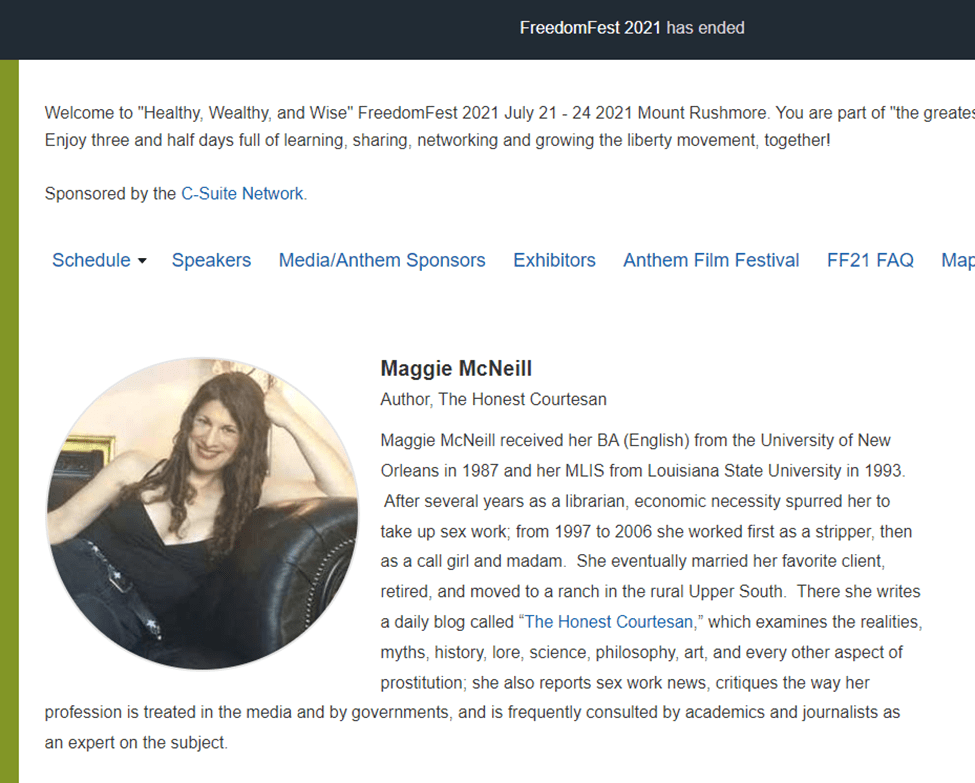
Task: Click the dark top banner bar
Action: 488,30
